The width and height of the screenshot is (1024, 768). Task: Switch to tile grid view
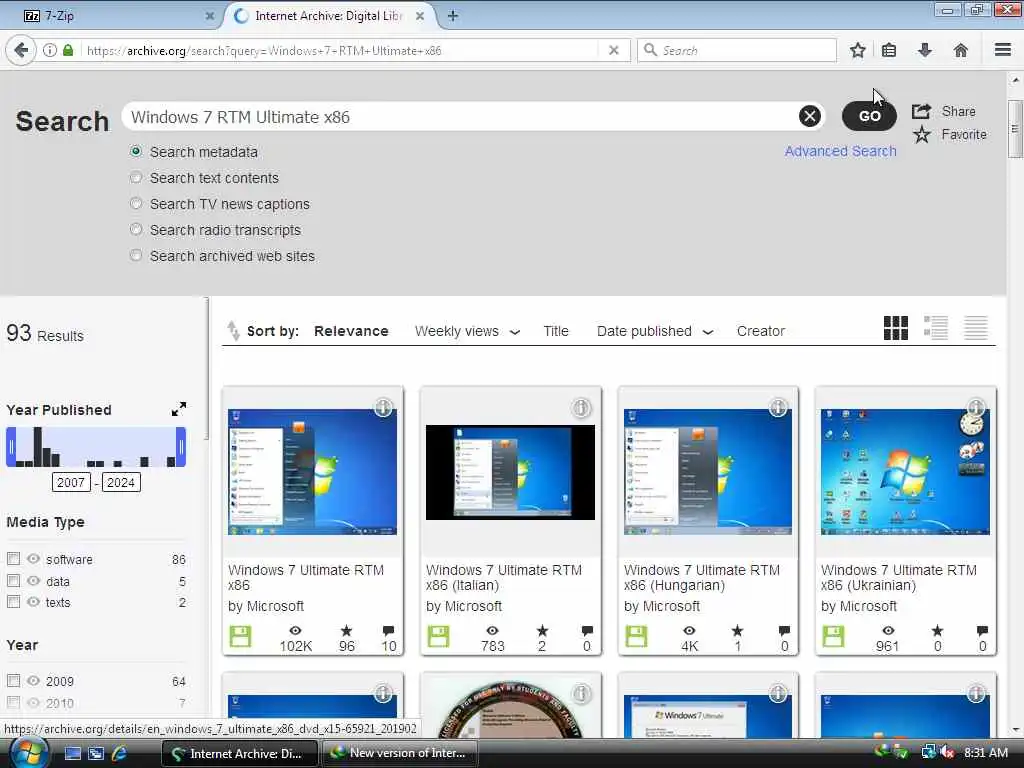[x=895, y=328]
